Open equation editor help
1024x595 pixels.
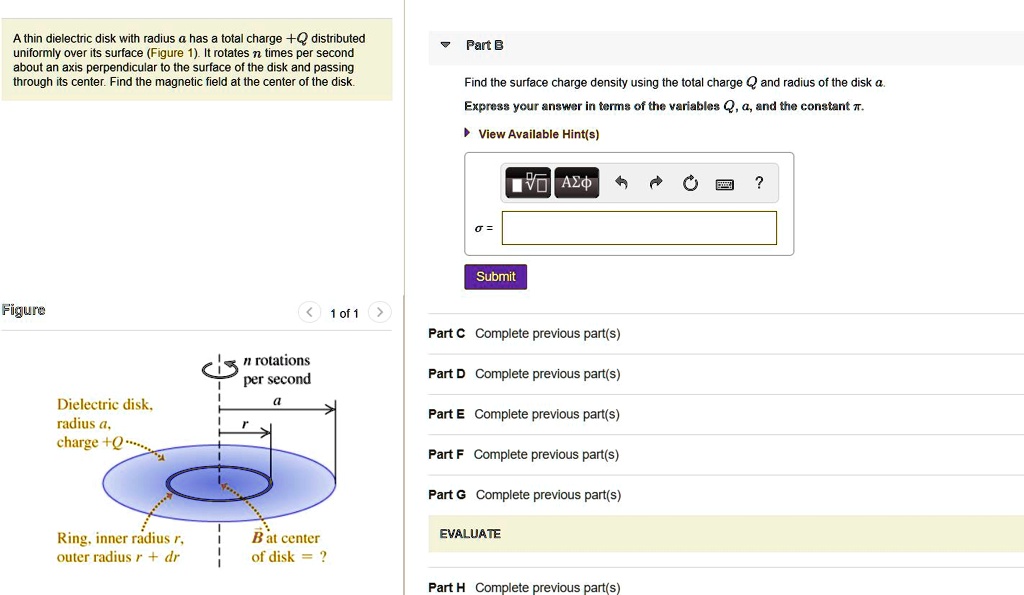(x=758, y=183)
